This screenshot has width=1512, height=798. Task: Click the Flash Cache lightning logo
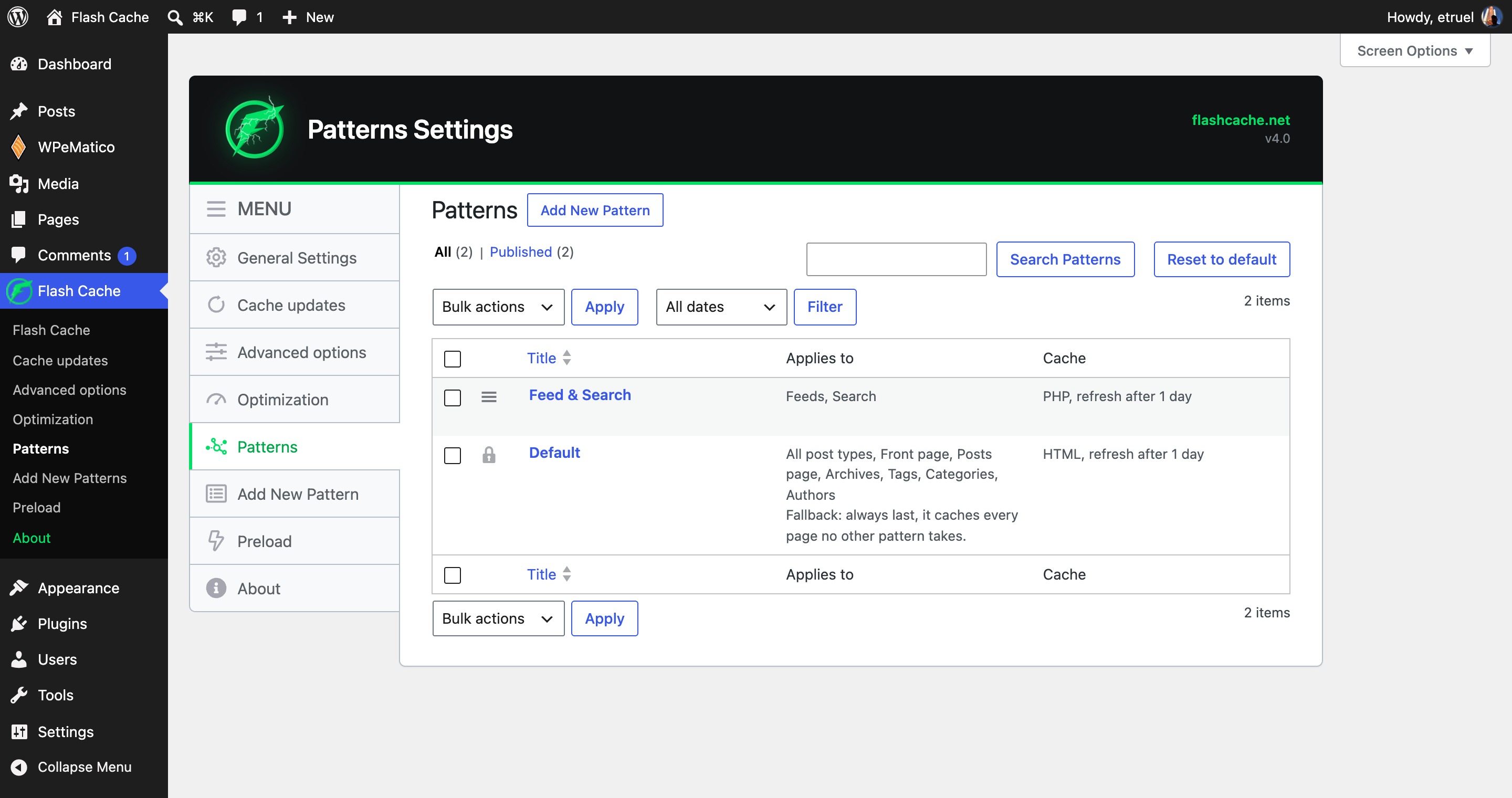(x=255, y=129)
